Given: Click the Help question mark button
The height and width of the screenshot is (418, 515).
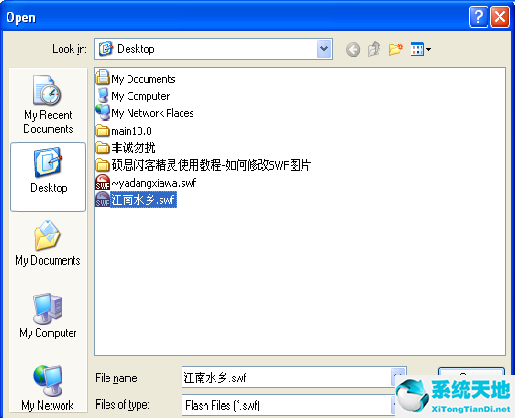Looking at the screenshot, I should (x=478, y=17).
